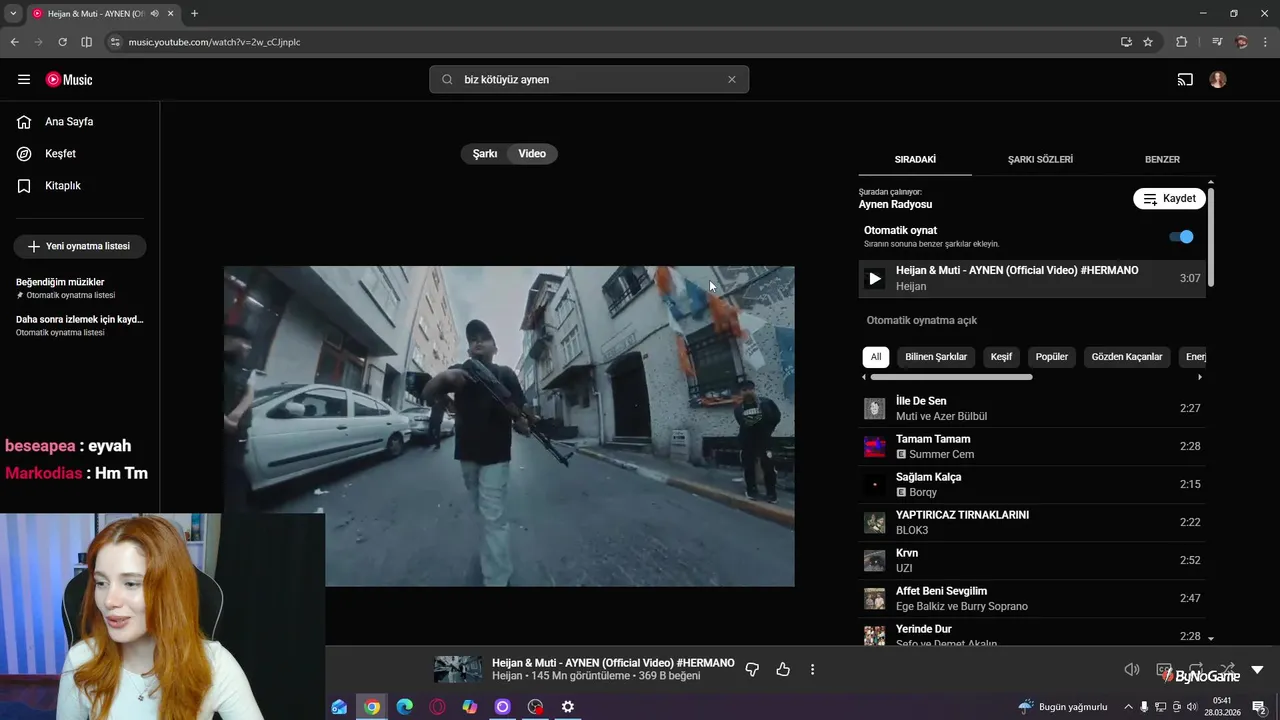Open the YouTube Music hamburger menu
The width and height of the screenshot is (1280, 720).
(24, 79)
